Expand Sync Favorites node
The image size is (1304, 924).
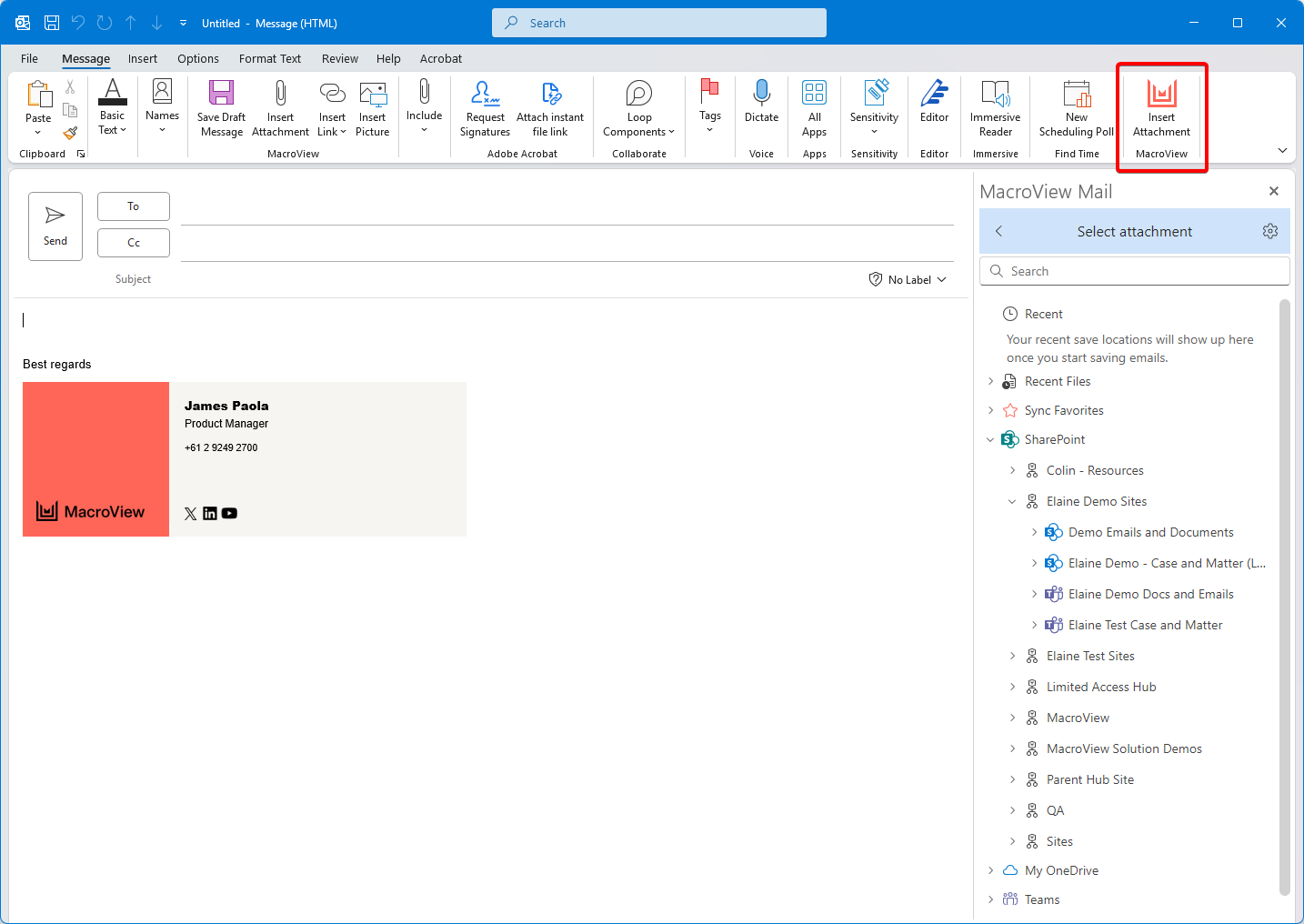pyautogui.click(x=991, y=410)
